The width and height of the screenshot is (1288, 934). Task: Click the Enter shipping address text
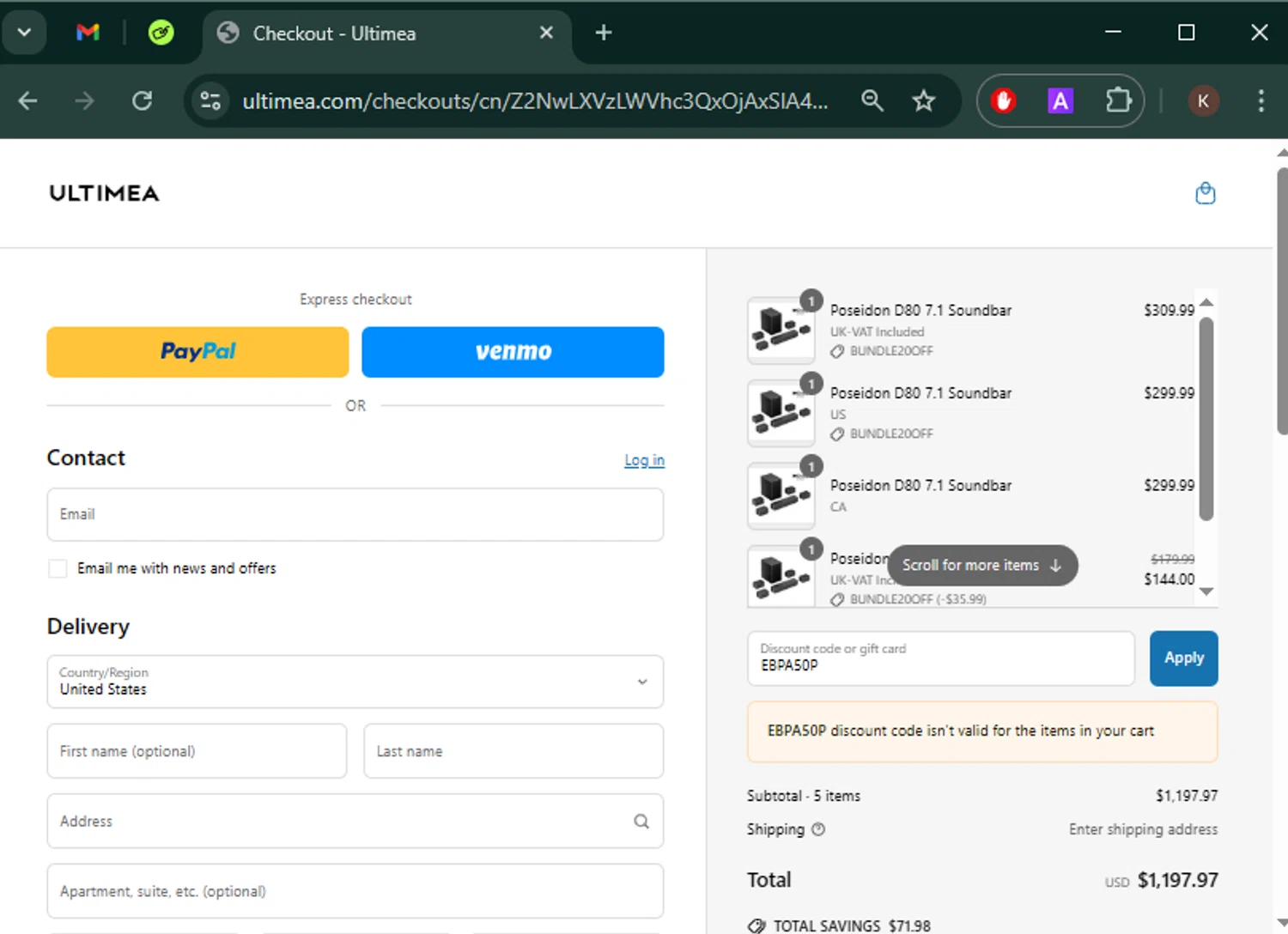tap(1143, 829)
